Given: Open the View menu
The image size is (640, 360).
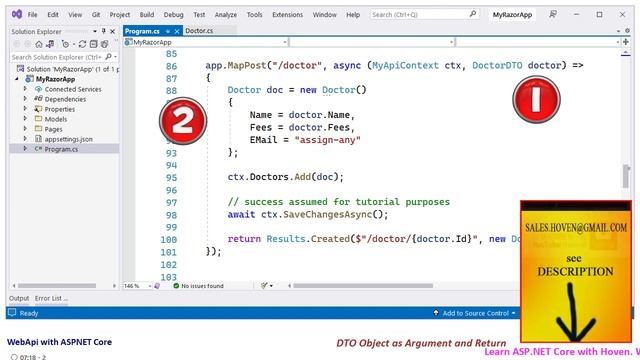Looking at the screenshot, I should coord(75,15).
